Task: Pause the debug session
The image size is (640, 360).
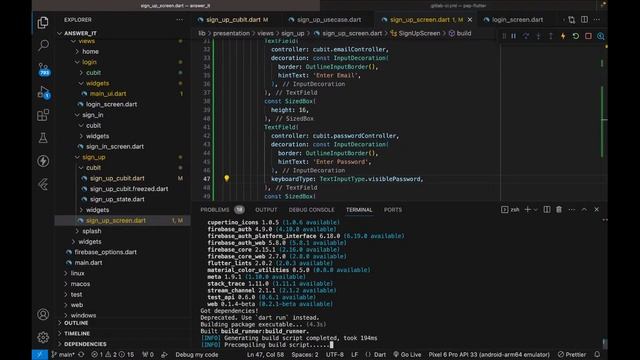Action: (513, 36)
